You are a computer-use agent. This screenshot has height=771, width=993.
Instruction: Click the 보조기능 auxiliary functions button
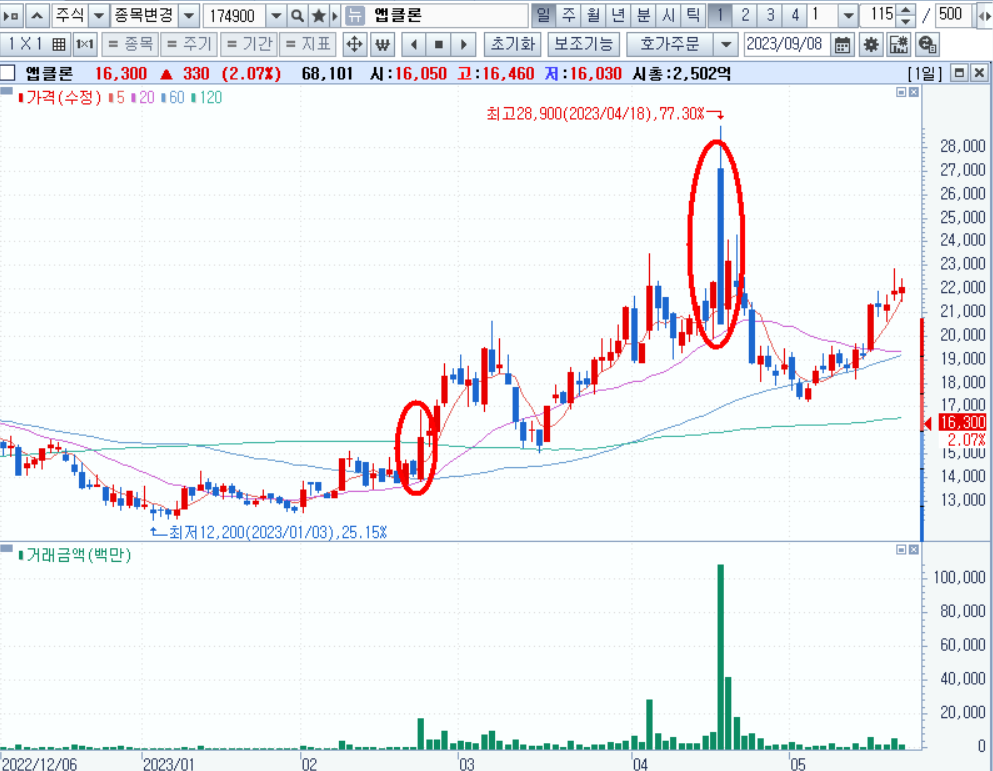tap(583, 44)
